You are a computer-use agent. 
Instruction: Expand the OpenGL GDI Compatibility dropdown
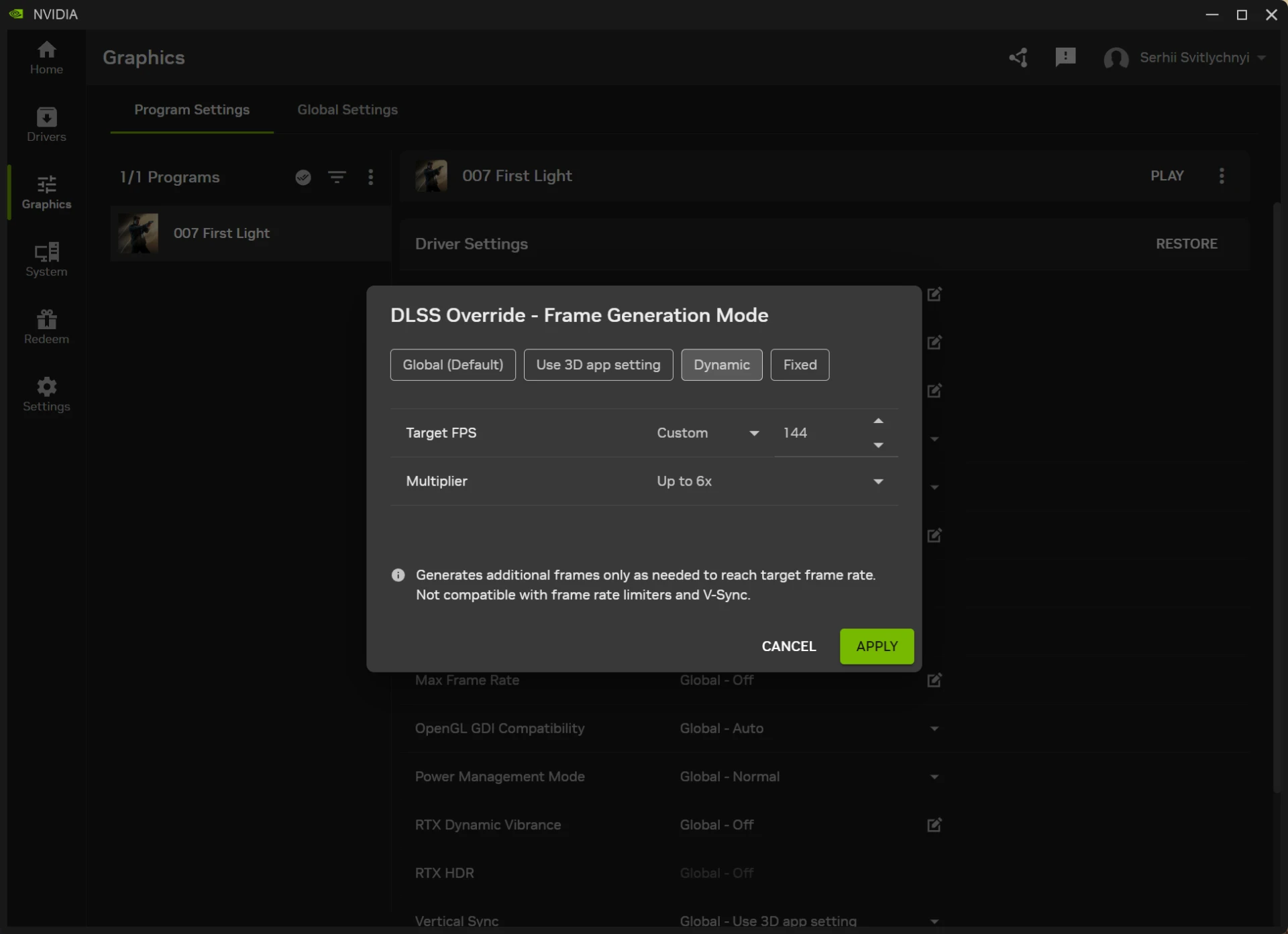point(934,729)
